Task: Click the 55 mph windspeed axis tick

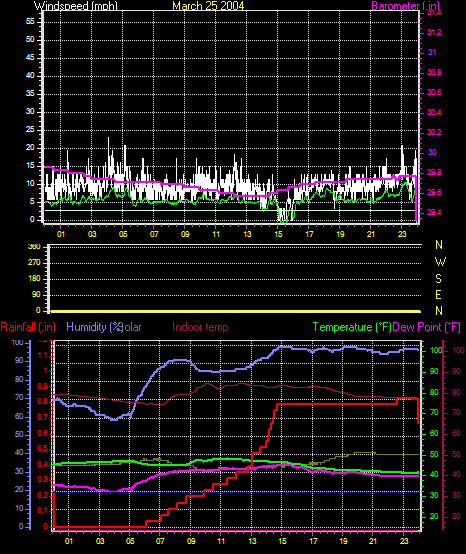Action: tap(30, 22)
